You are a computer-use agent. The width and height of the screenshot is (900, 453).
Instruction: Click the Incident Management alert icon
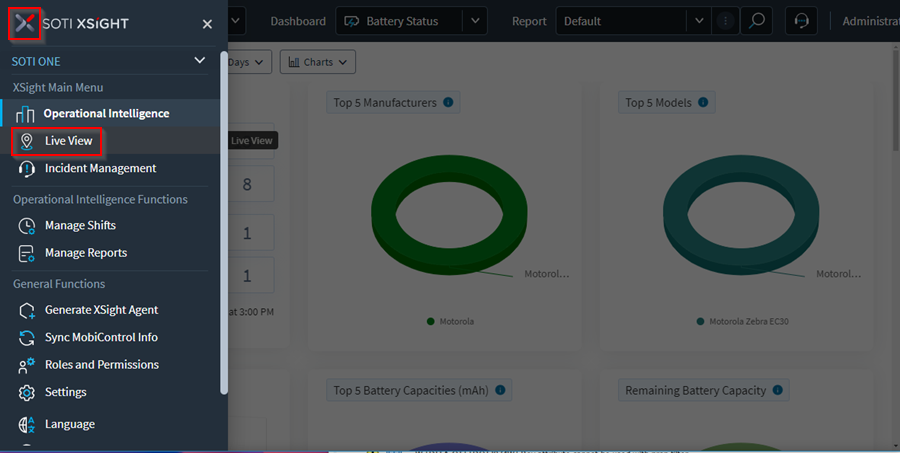click(x=26, y=169)
